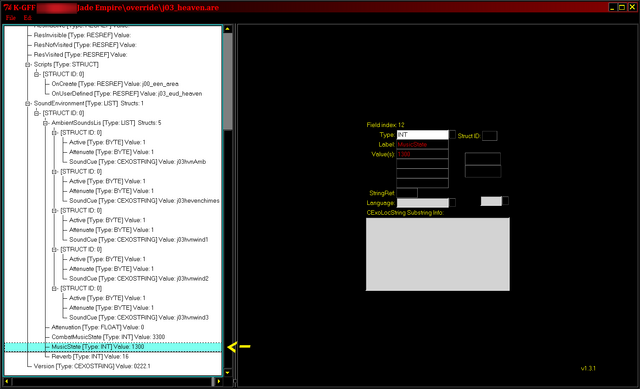
Task: Click the dropdown arrow beside Type field
Action: pyautogui.click(x=452, y=135)
